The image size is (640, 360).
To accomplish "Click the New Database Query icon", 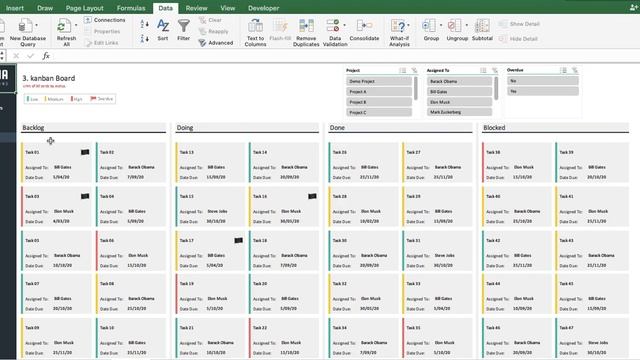I will point(25,26).
